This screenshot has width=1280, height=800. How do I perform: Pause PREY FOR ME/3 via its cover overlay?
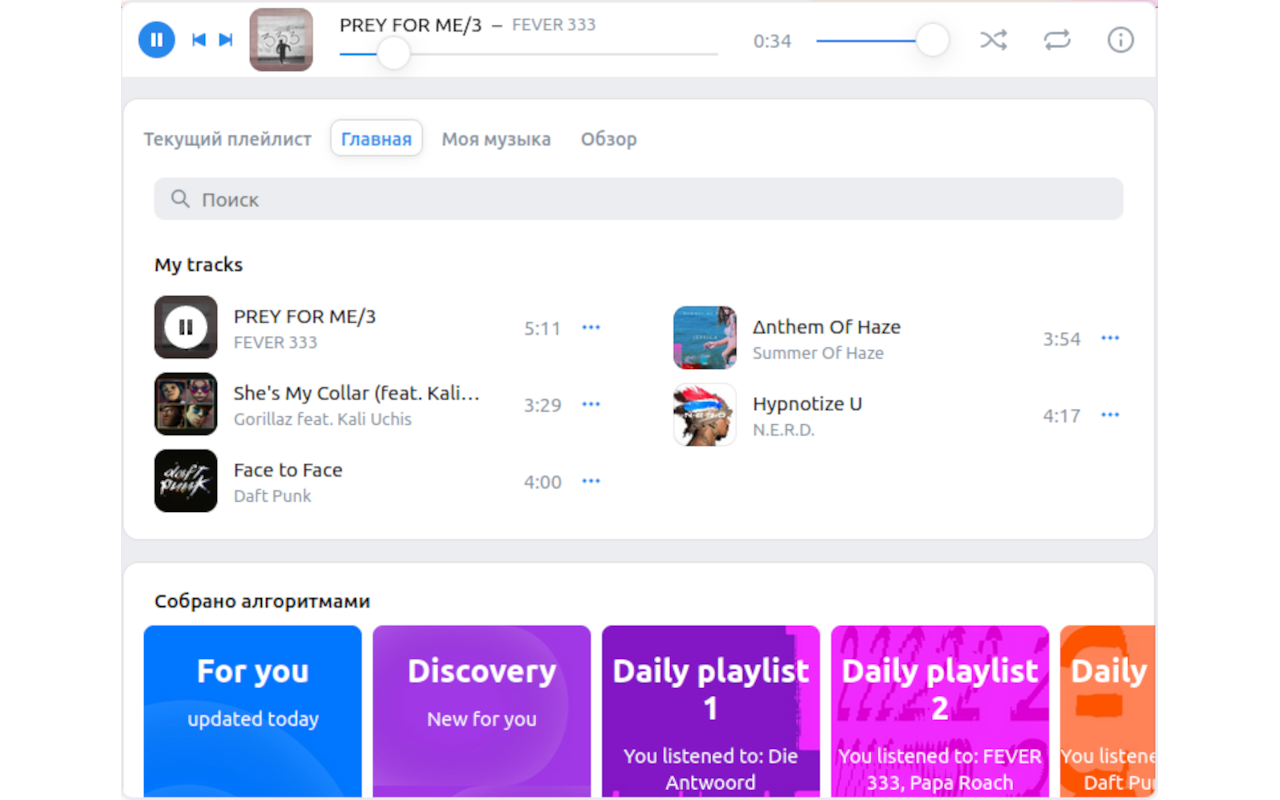[186, 327]
